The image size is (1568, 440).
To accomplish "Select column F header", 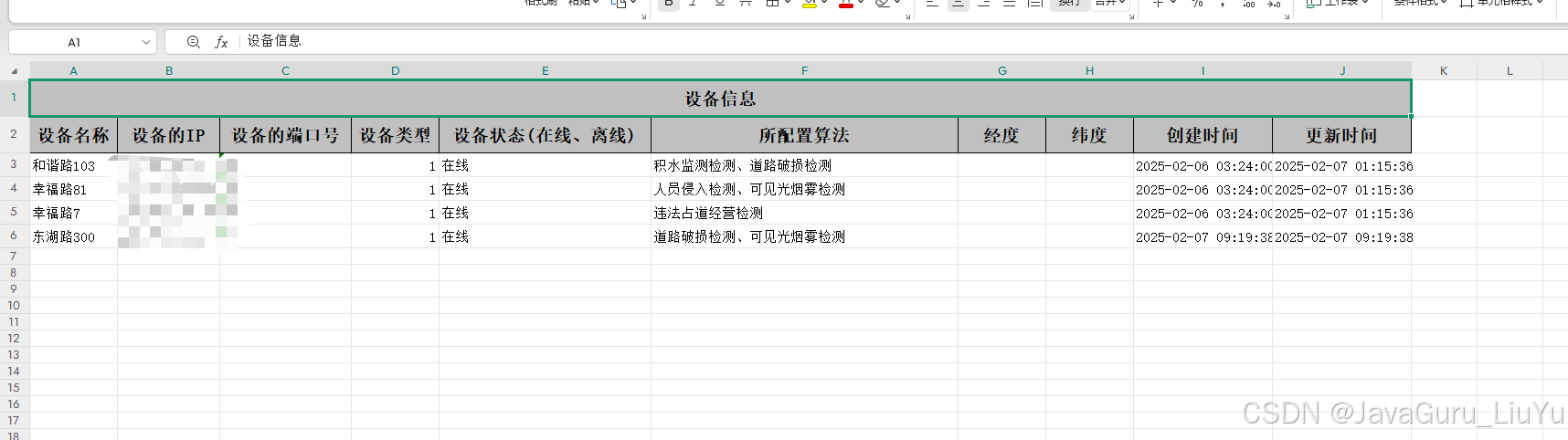I will pos(804,70).
